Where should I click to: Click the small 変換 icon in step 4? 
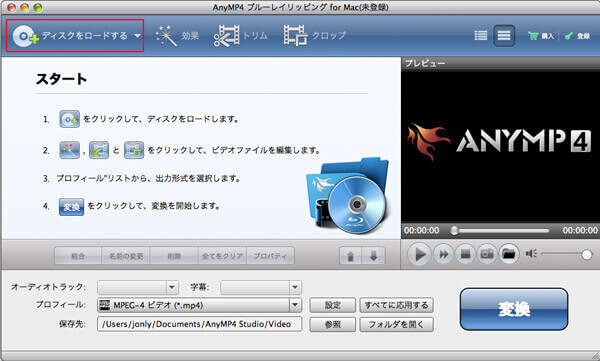[x=71, y=207]
